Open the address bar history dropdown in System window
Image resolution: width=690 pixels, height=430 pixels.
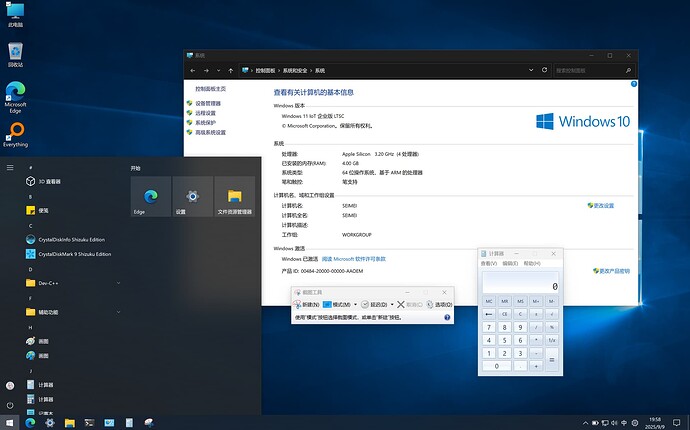pos(531,70)
